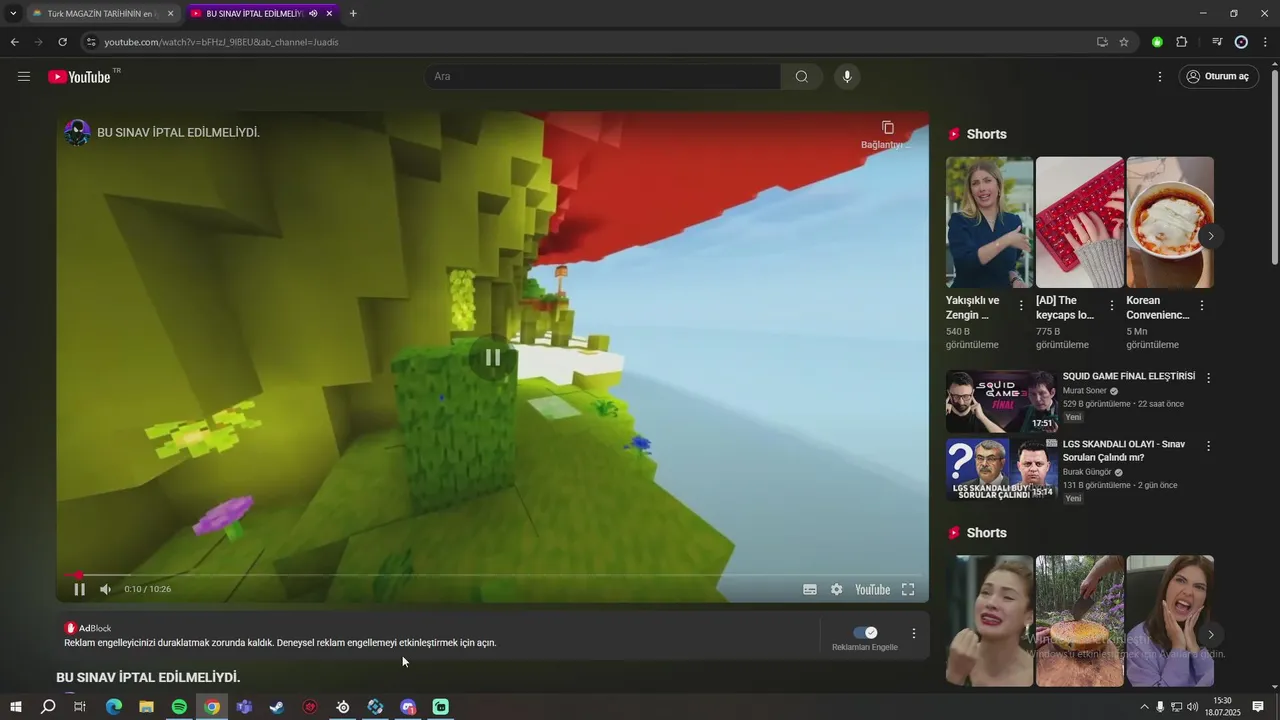
Task: Open media controls icon in Chrome toolbar
Action: tap(1217, 42)
